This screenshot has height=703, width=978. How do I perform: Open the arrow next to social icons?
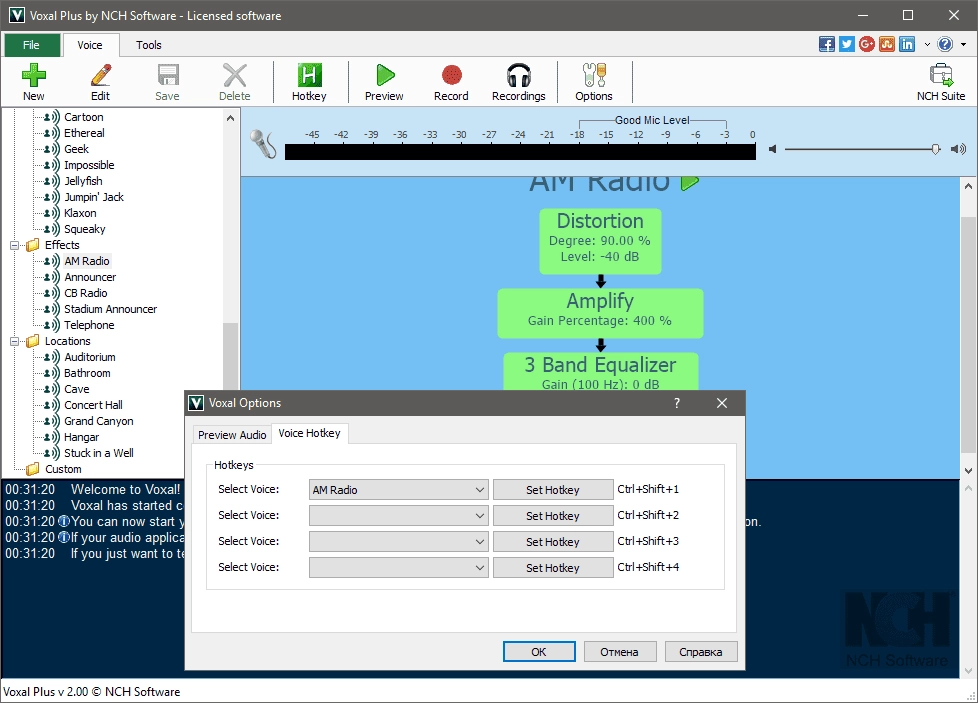pyautogui.click(x=927, y=44)
